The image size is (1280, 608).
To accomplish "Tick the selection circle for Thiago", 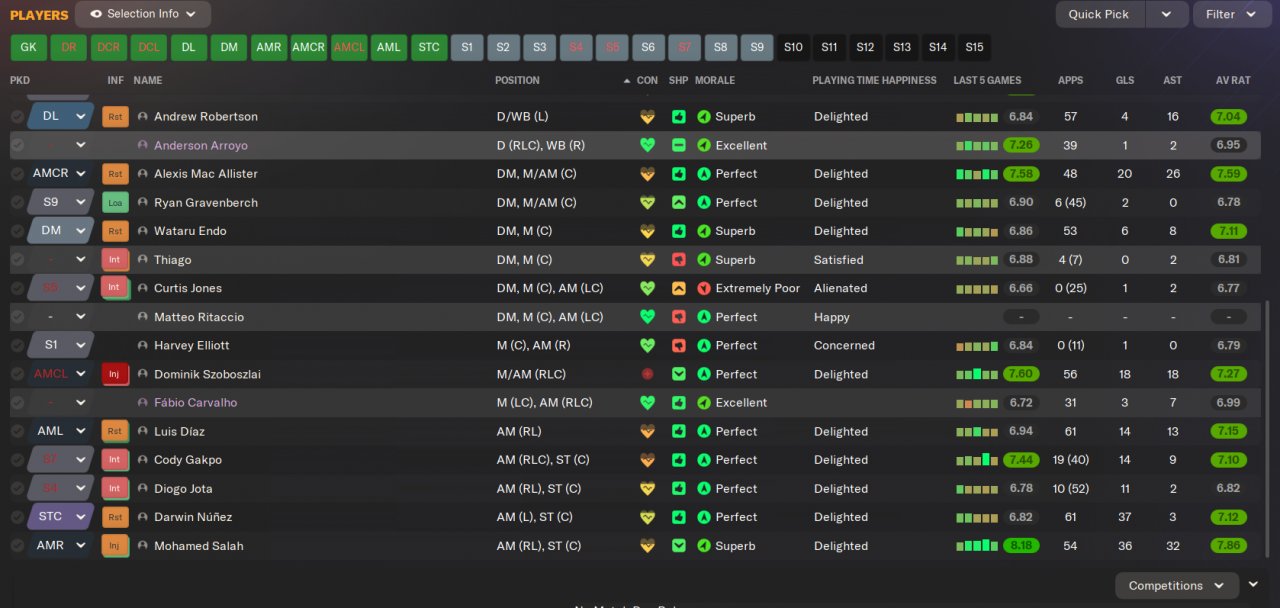I will (x=17, y=260).
